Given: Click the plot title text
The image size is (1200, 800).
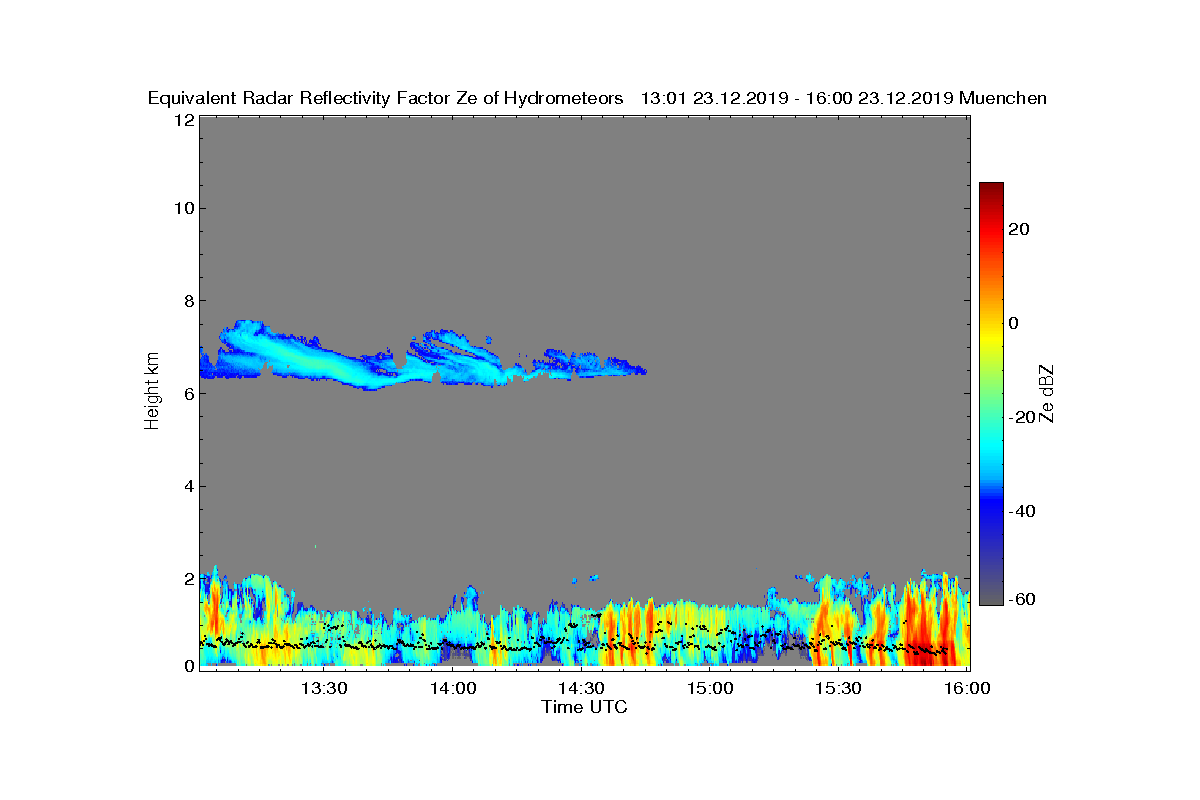Looking at the screenshot, I should (x=597, y=98).
